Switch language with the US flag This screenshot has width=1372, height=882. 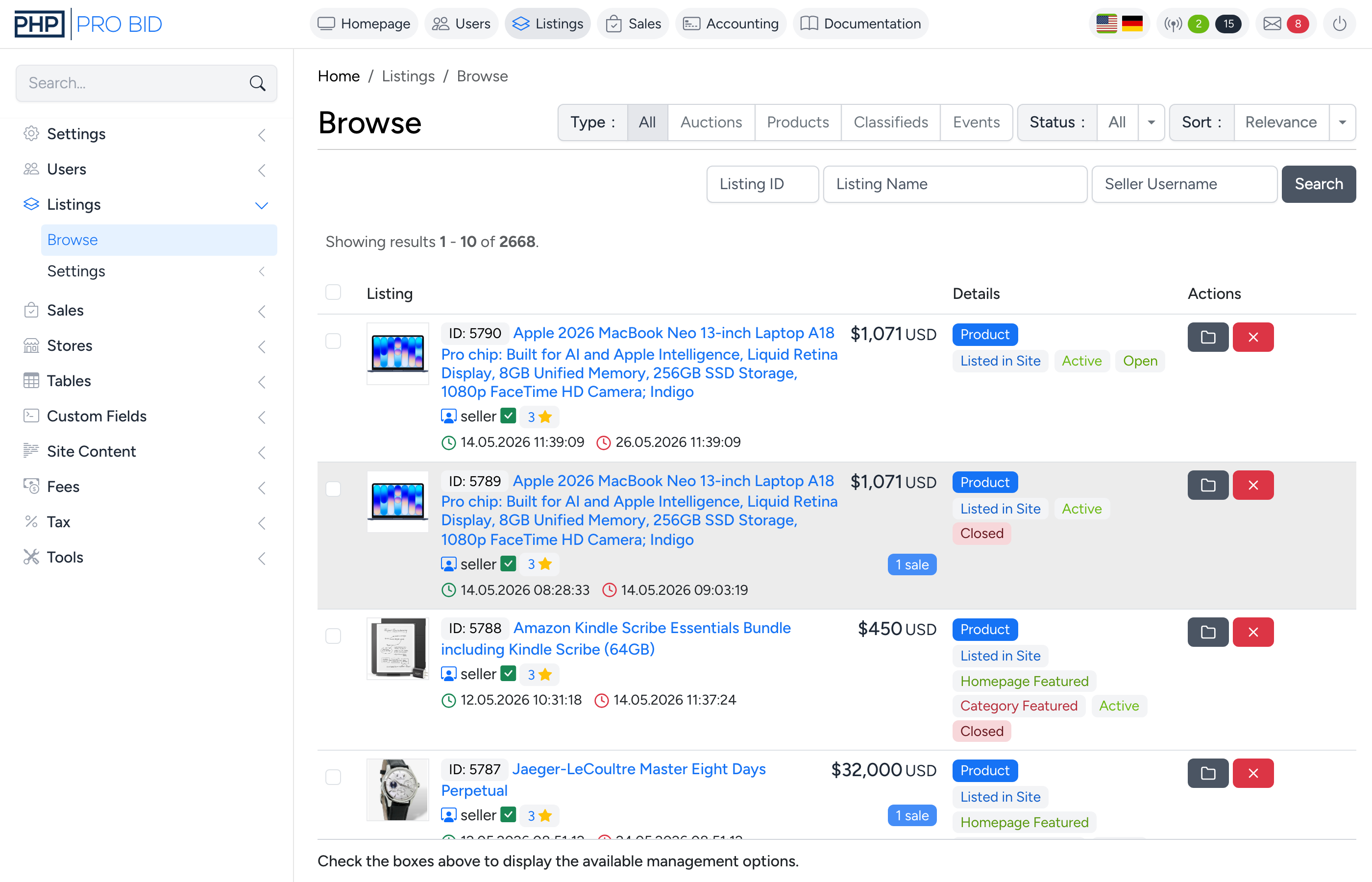1106,24
